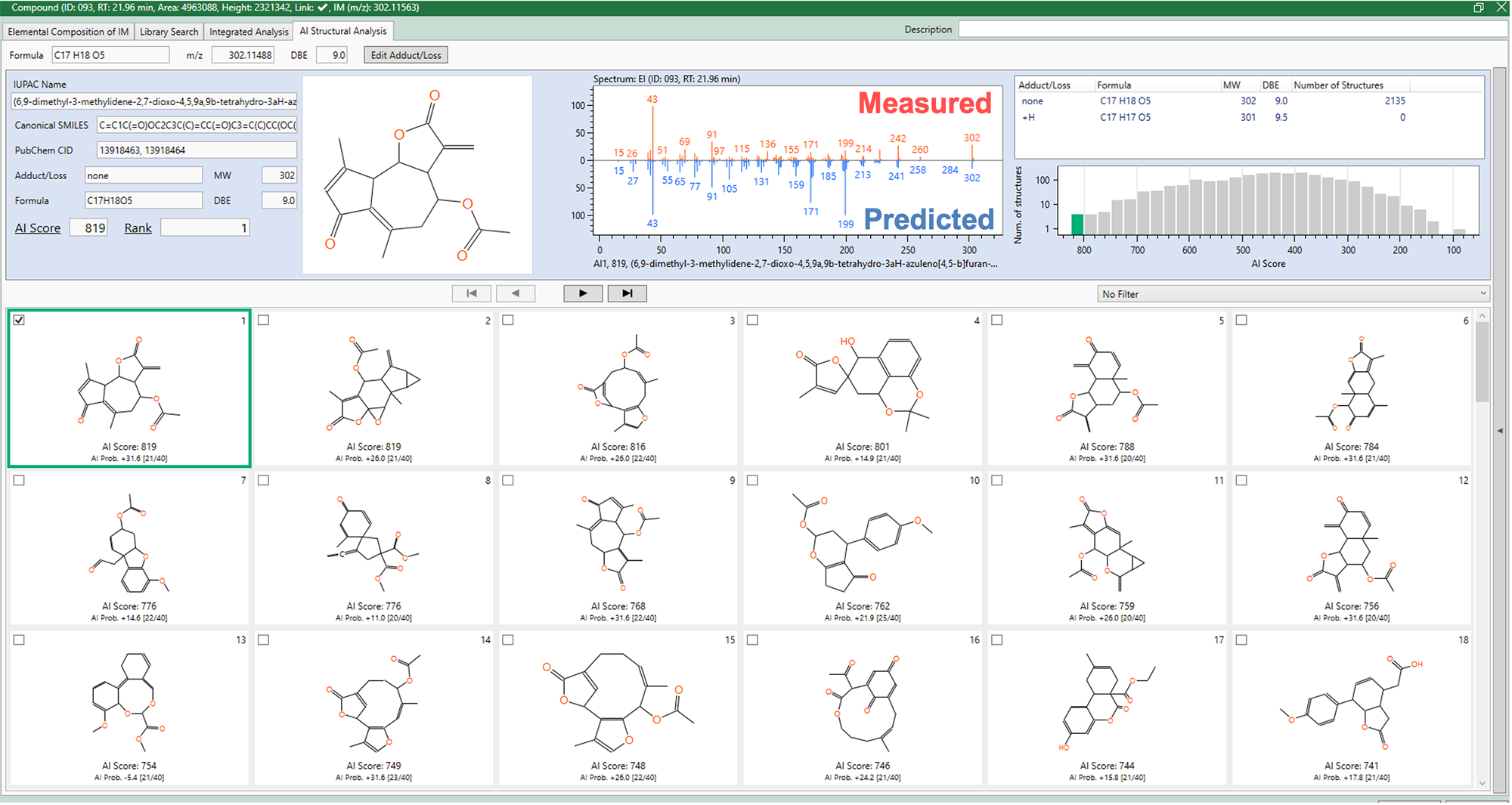This screenshot has height=805, width=1512.
Task: Switch to Library Search tab
Action: 169,32
